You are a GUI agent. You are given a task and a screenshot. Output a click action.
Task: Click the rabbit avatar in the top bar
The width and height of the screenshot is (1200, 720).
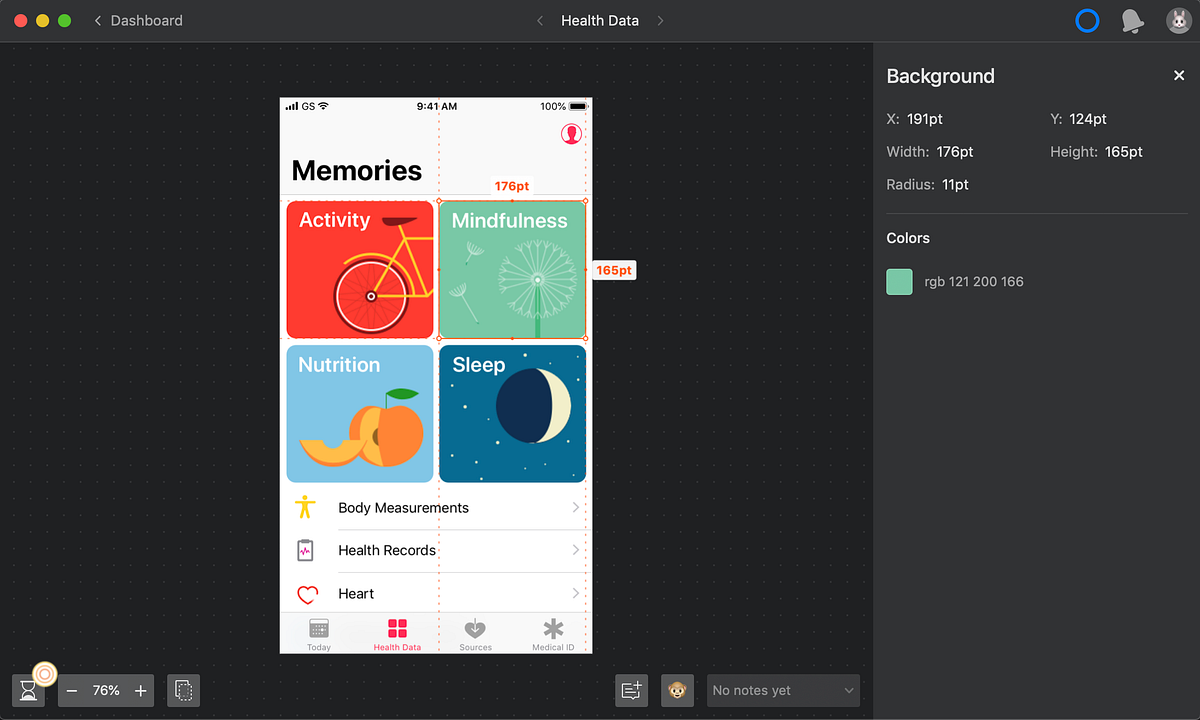1178,20
